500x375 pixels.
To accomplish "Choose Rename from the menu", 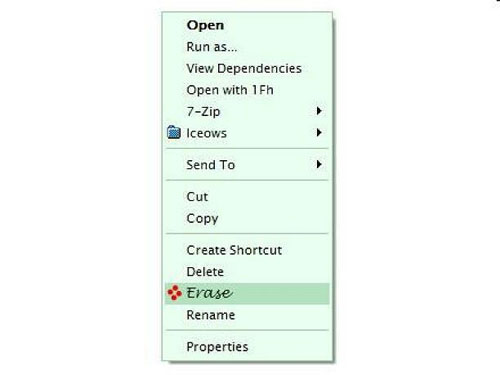I will pos(247,315).
